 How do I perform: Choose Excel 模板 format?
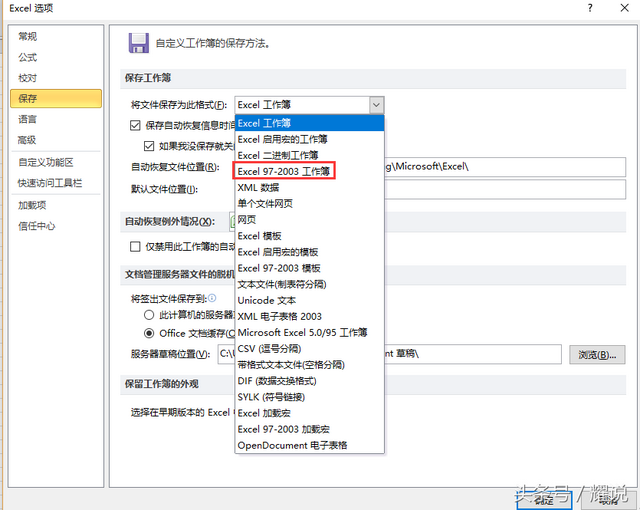click(x=309, y=236)
